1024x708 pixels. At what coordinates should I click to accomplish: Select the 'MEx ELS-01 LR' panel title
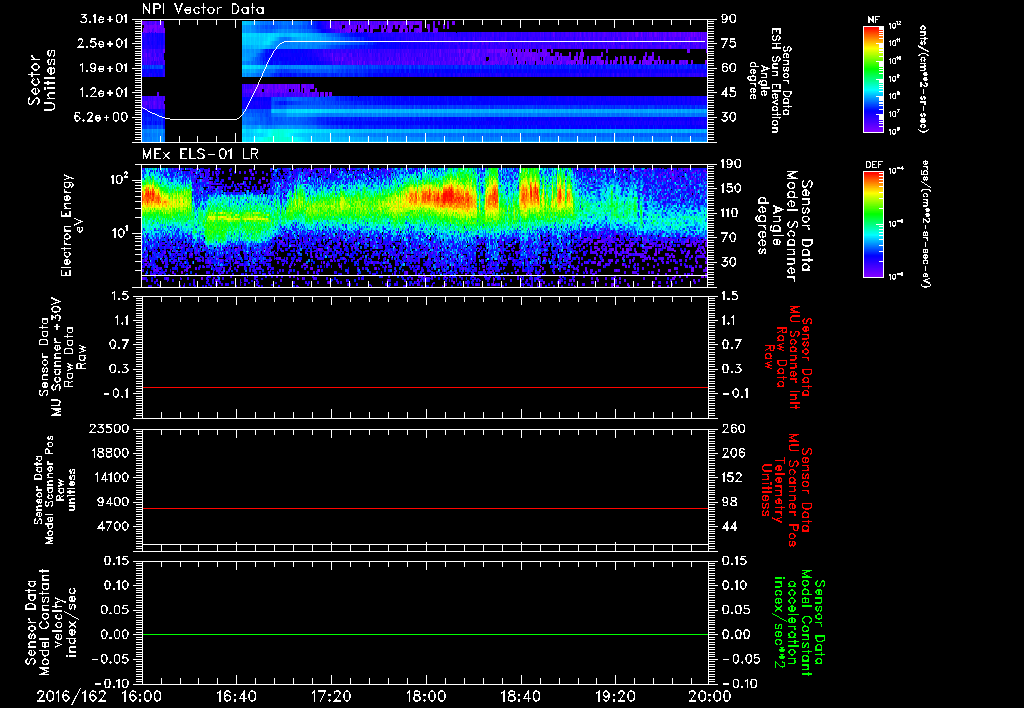click(x=199, y=155)
